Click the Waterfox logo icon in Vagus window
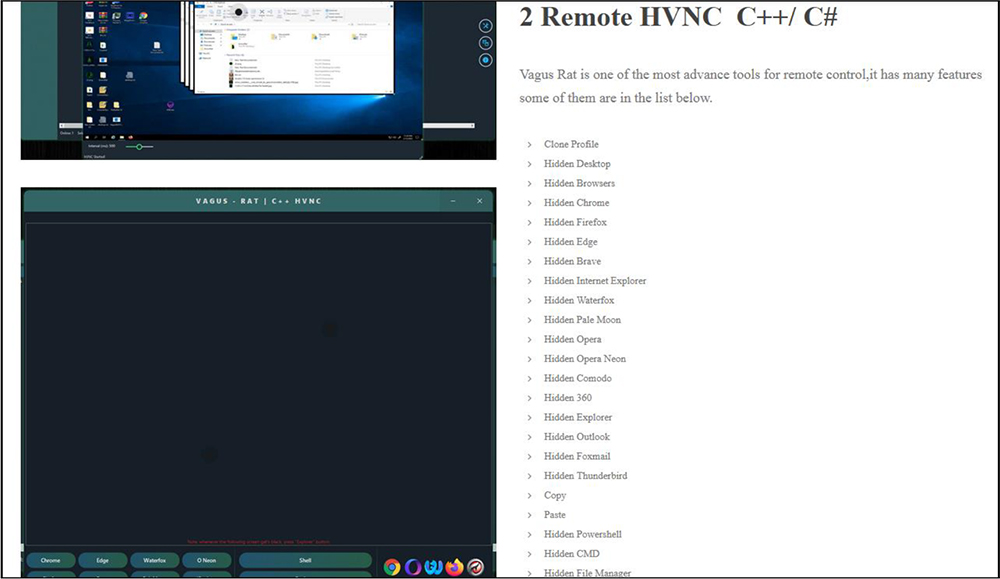The image size is (1000, 579). pos(434,567)
